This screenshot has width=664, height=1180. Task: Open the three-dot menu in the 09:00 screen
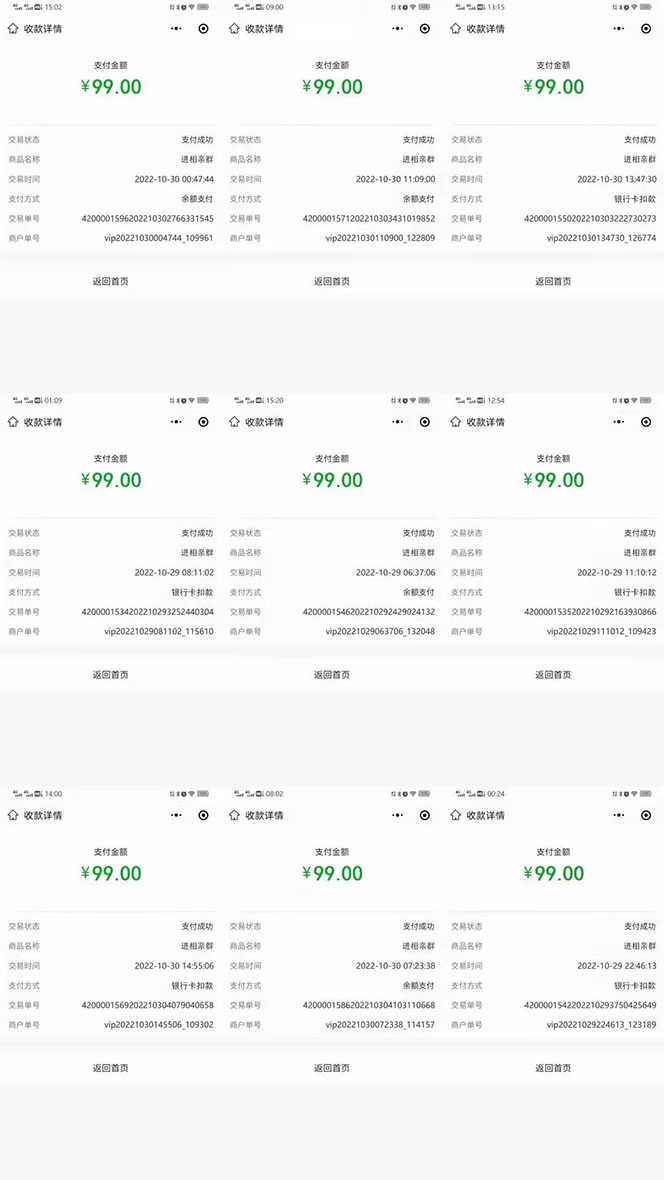(x=398, y=29)
